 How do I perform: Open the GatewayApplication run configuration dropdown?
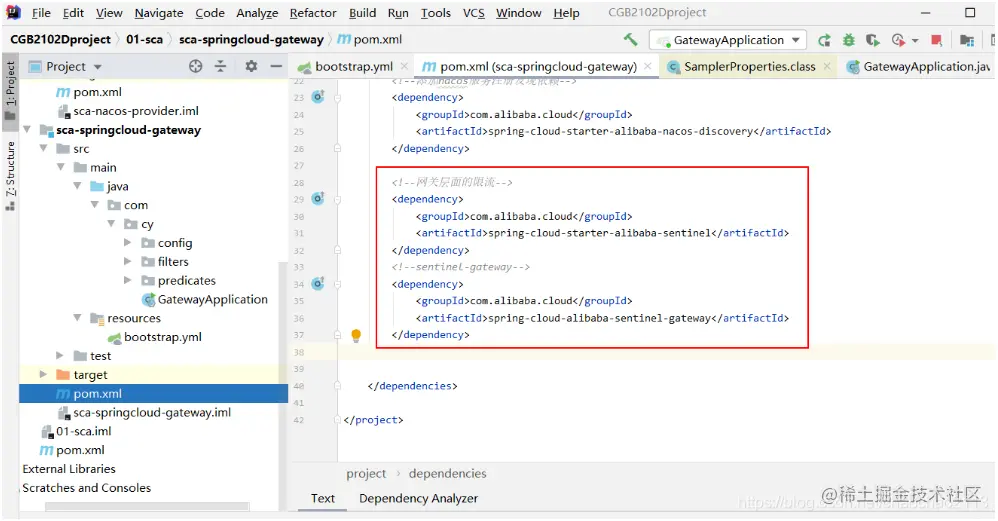[x=728, y=40]
